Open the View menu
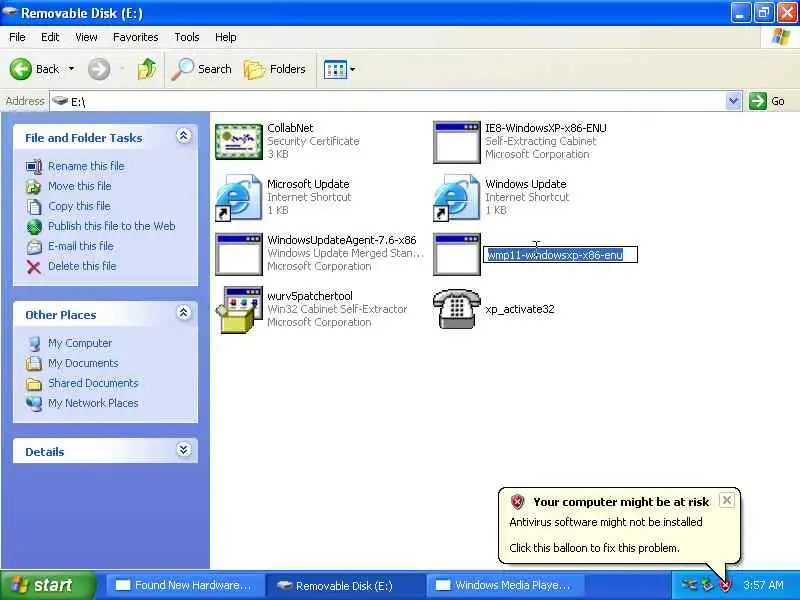The height and width of the screenshot is (600, 800). tap(86, 37)
